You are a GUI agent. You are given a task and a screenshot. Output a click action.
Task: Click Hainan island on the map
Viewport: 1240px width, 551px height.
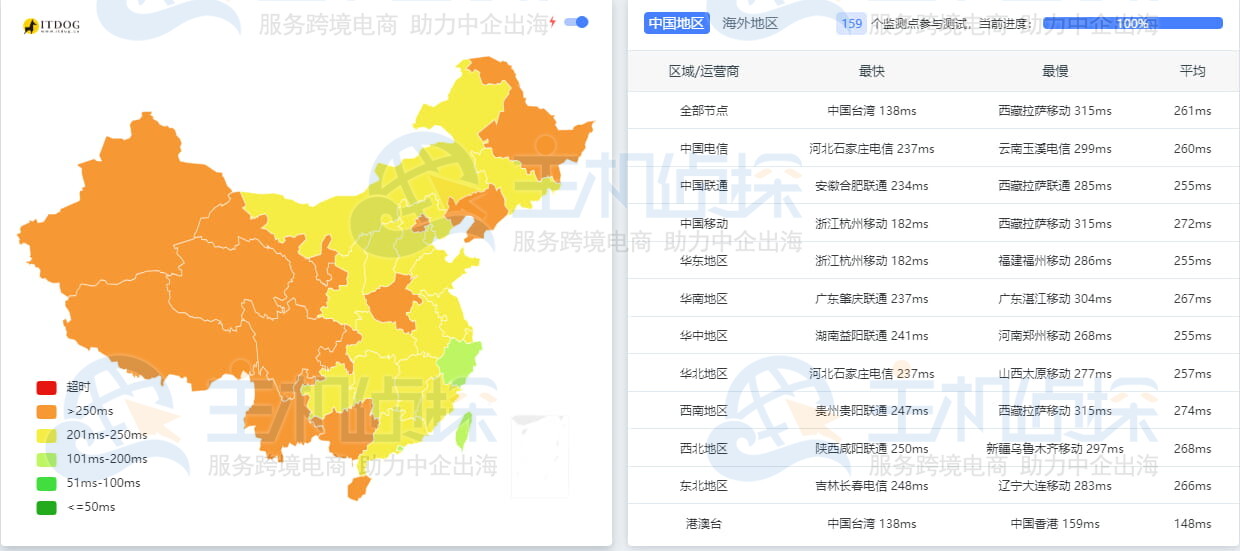tap(358, 488)
